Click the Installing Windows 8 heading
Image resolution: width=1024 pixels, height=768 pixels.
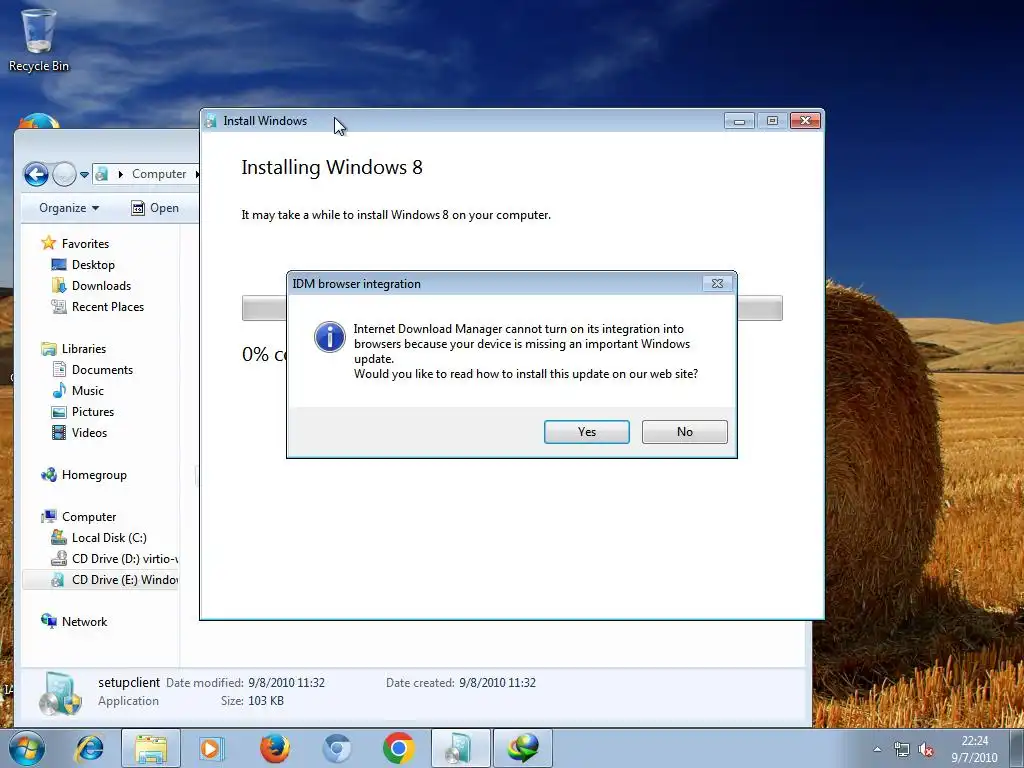(x=332, y=167)
